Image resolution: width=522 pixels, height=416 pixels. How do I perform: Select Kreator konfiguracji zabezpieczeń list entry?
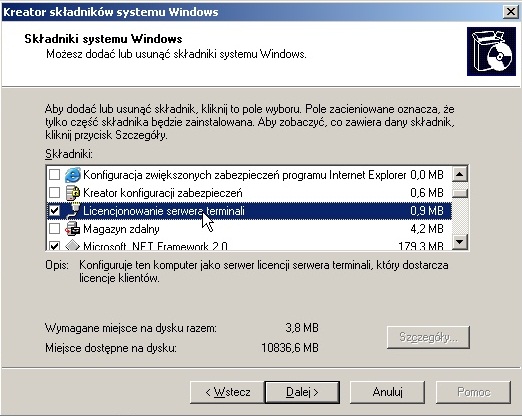pos(247,193)
